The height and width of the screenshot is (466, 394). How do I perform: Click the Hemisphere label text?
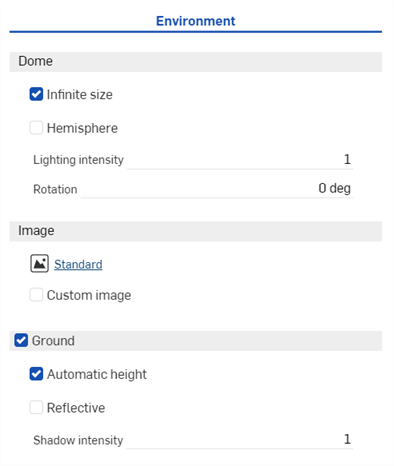[82, 128]
